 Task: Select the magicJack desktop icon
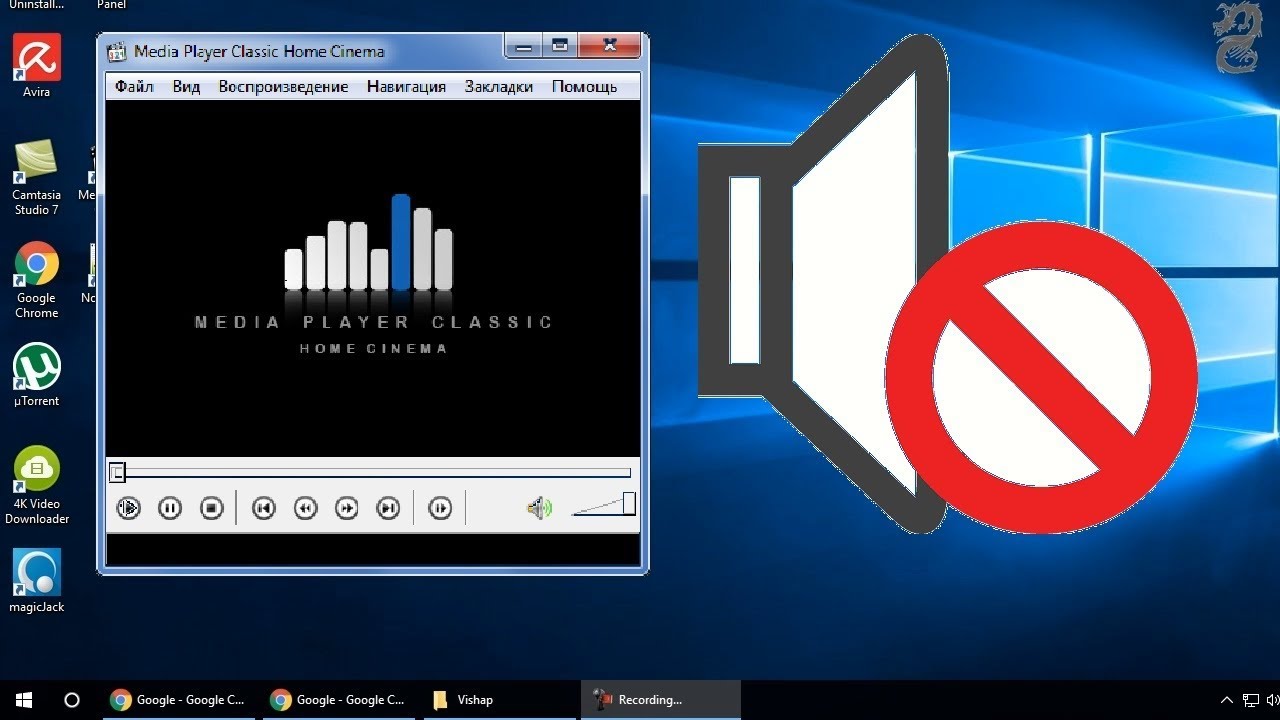click(37, 581)
